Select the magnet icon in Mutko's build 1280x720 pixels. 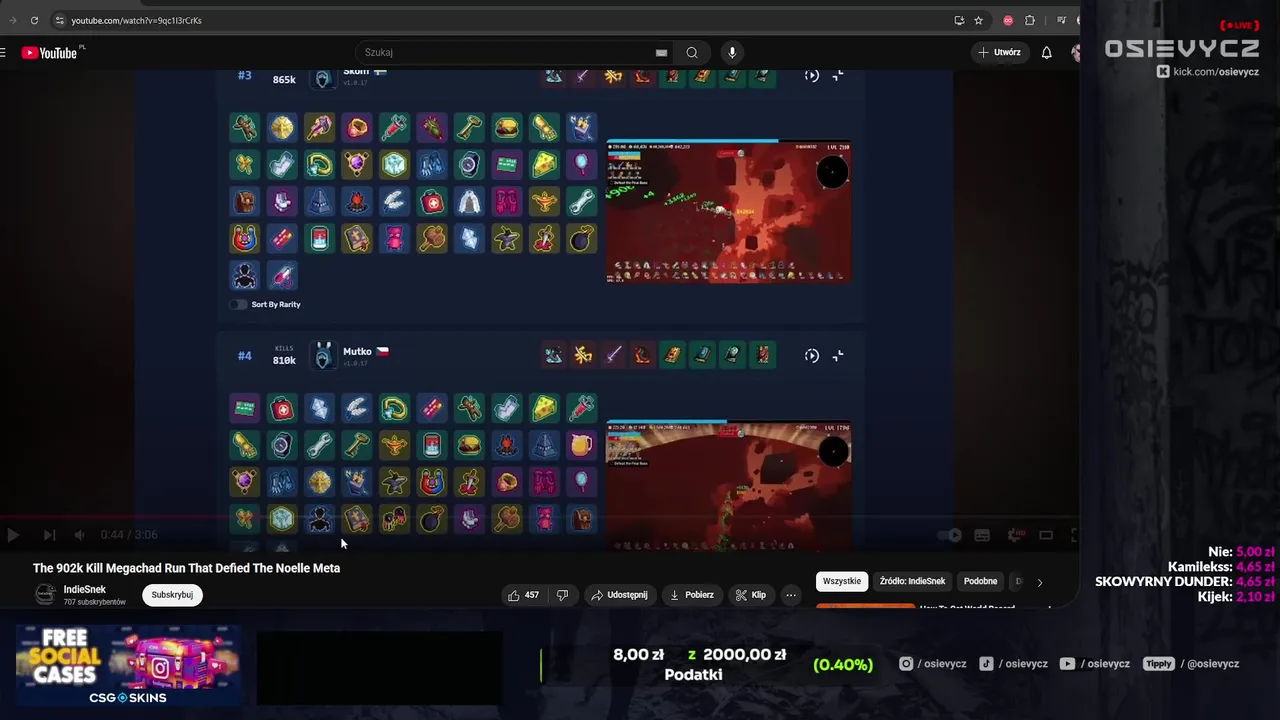pos(432,482)
